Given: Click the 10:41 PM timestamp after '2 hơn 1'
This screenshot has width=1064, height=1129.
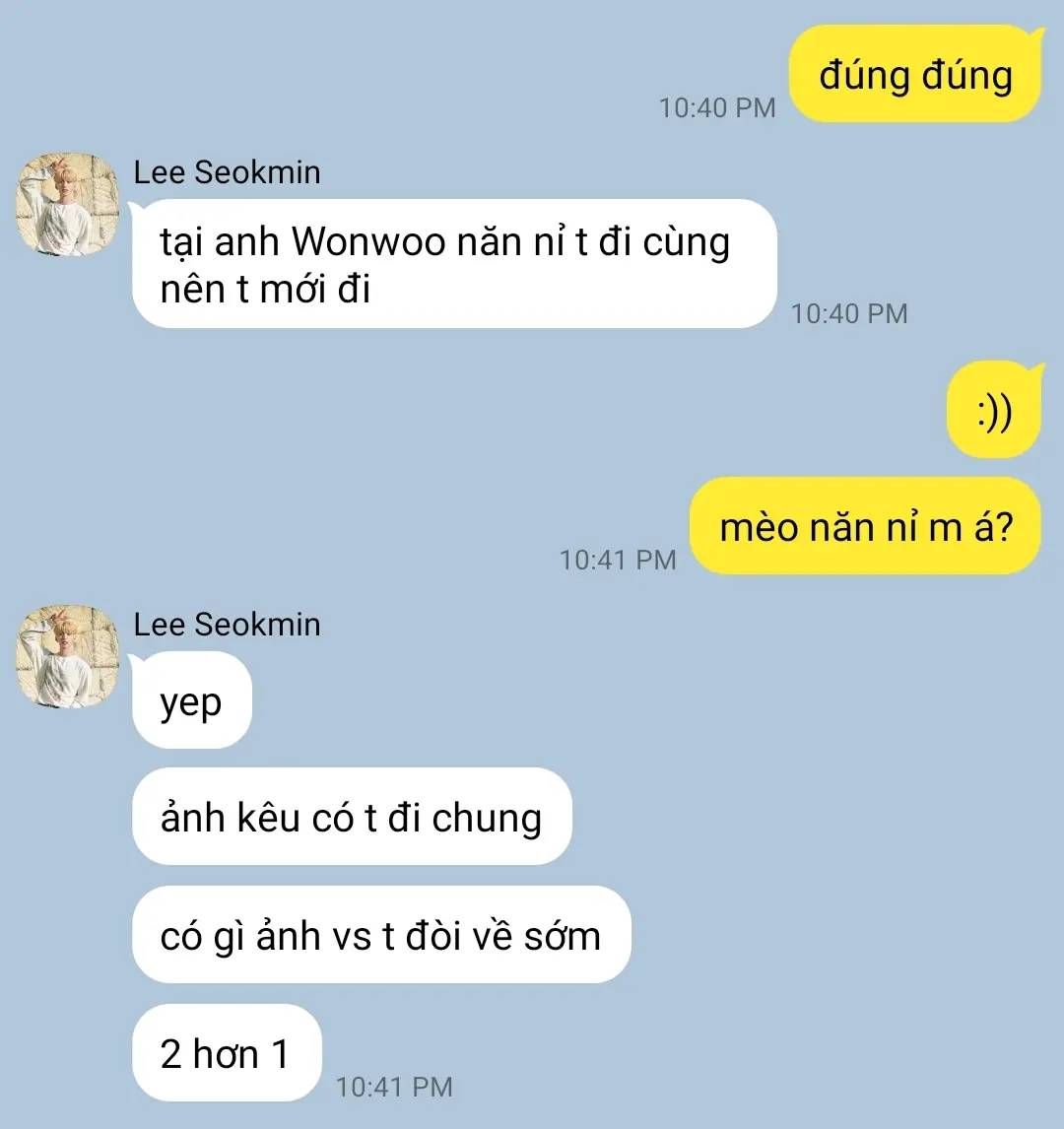Looking at the screenshot, I should [x=394, y=1088].
